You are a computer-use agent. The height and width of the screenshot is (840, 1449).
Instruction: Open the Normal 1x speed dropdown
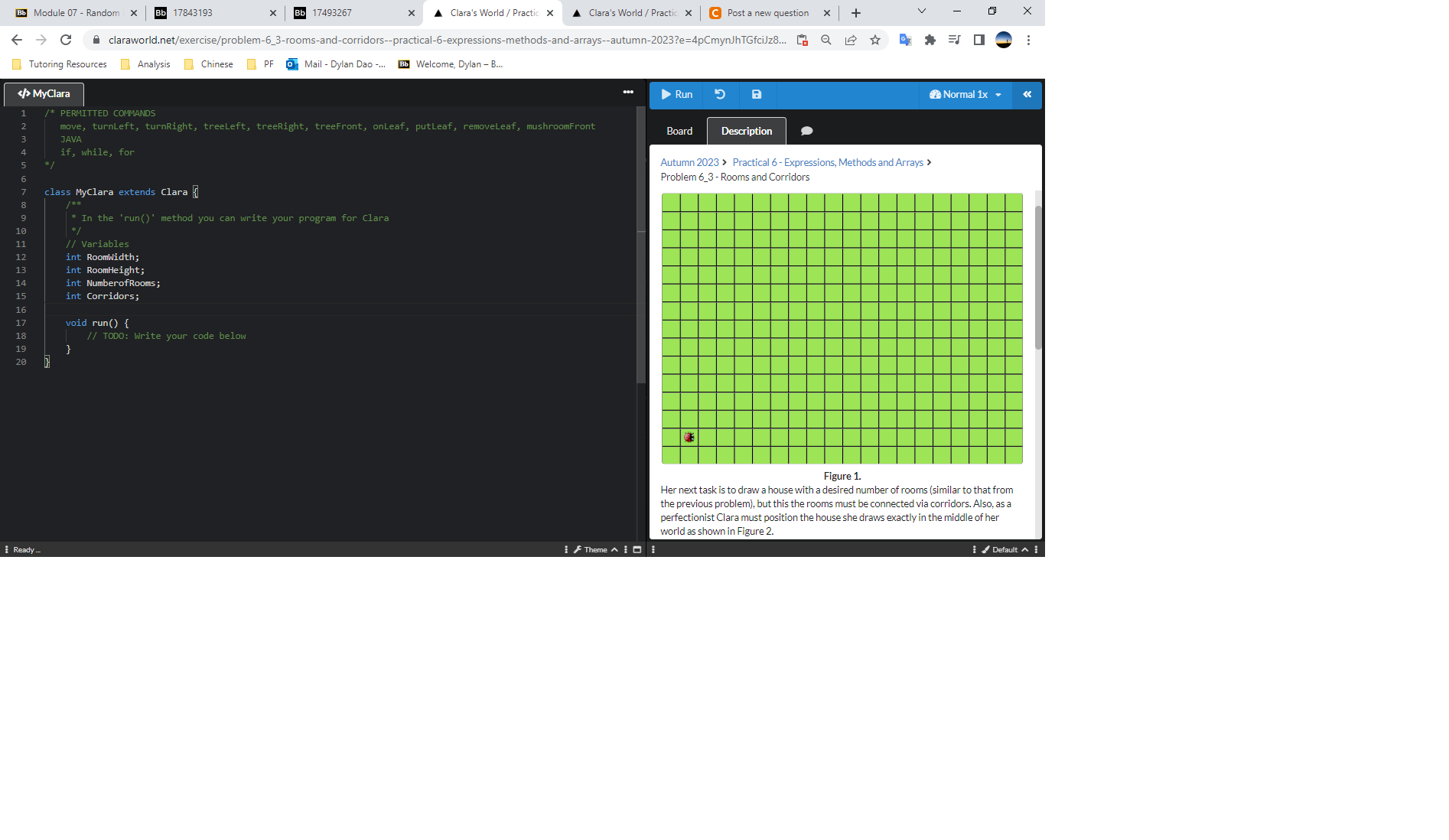965,95
